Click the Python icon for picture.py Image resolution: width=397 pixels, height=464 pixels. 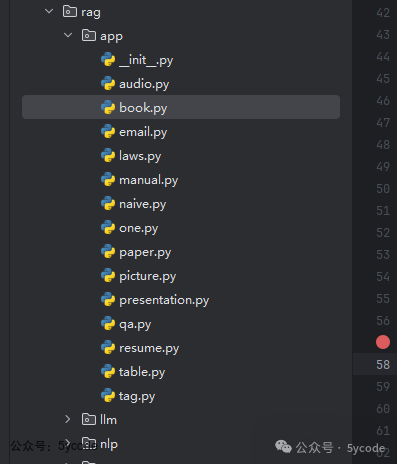point(108,276)
